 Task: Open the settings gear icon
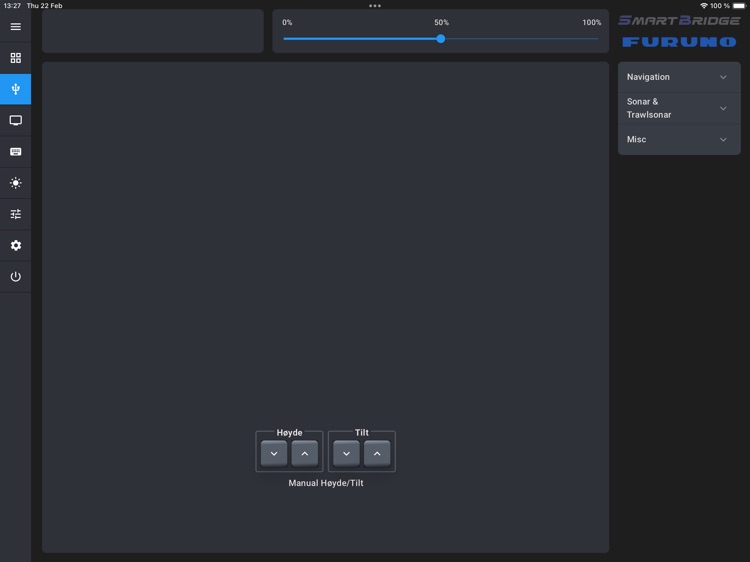pyautogui.click(x=15, y=245)
